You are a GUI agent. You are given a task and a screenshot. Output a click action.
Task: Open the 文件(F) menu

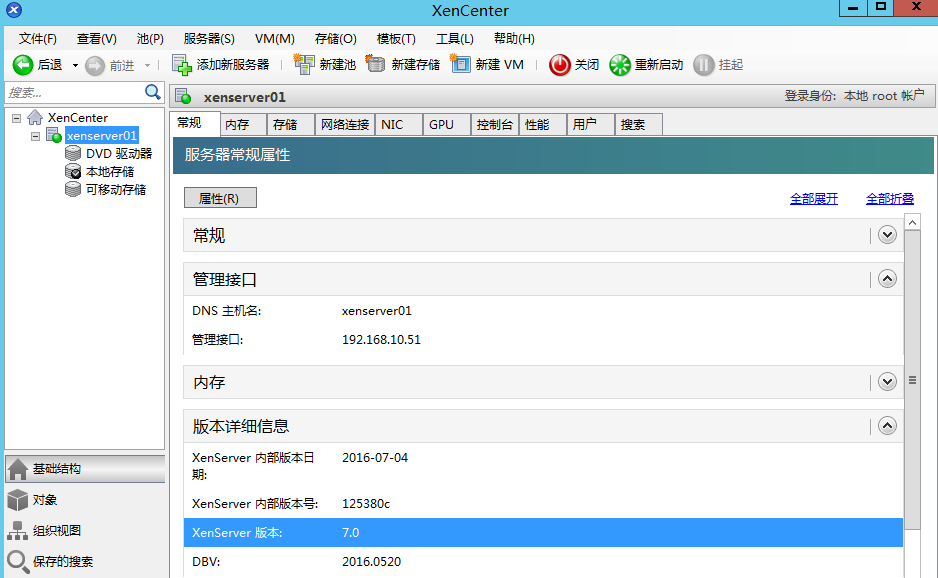click(38, 39)
